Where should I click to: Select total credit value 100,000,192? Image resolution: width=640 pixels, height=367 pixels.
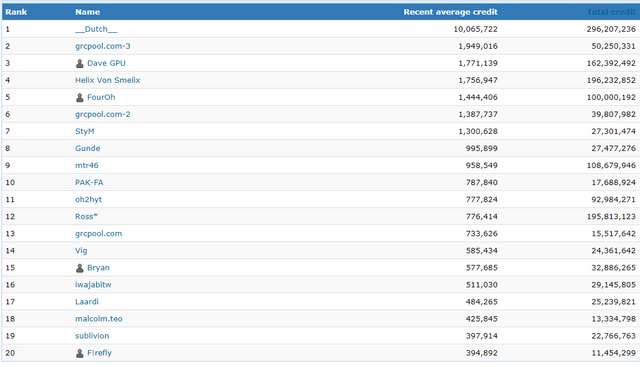point(611,98)
